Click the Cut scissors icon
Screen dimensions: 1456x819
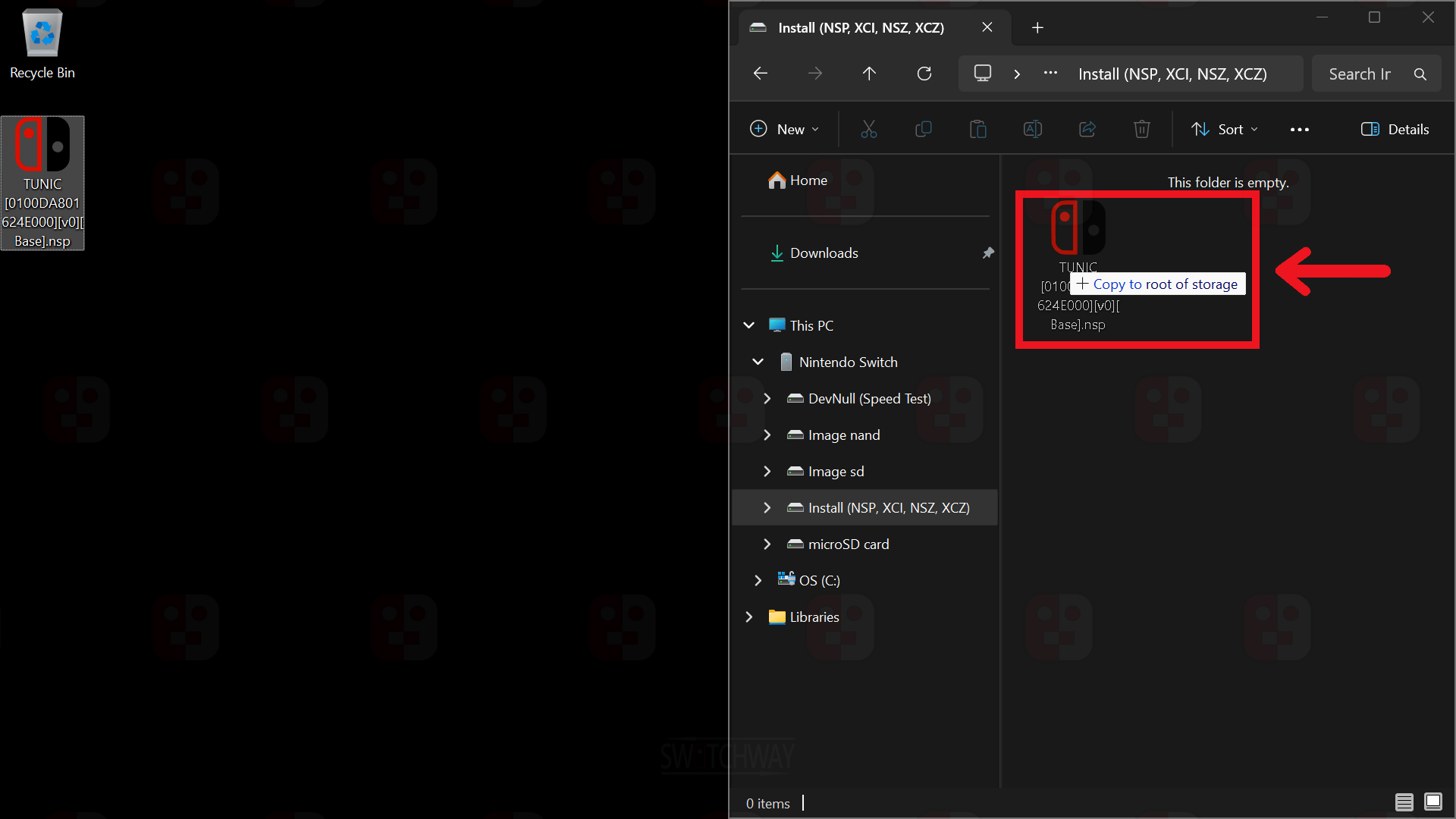point(868,130)
